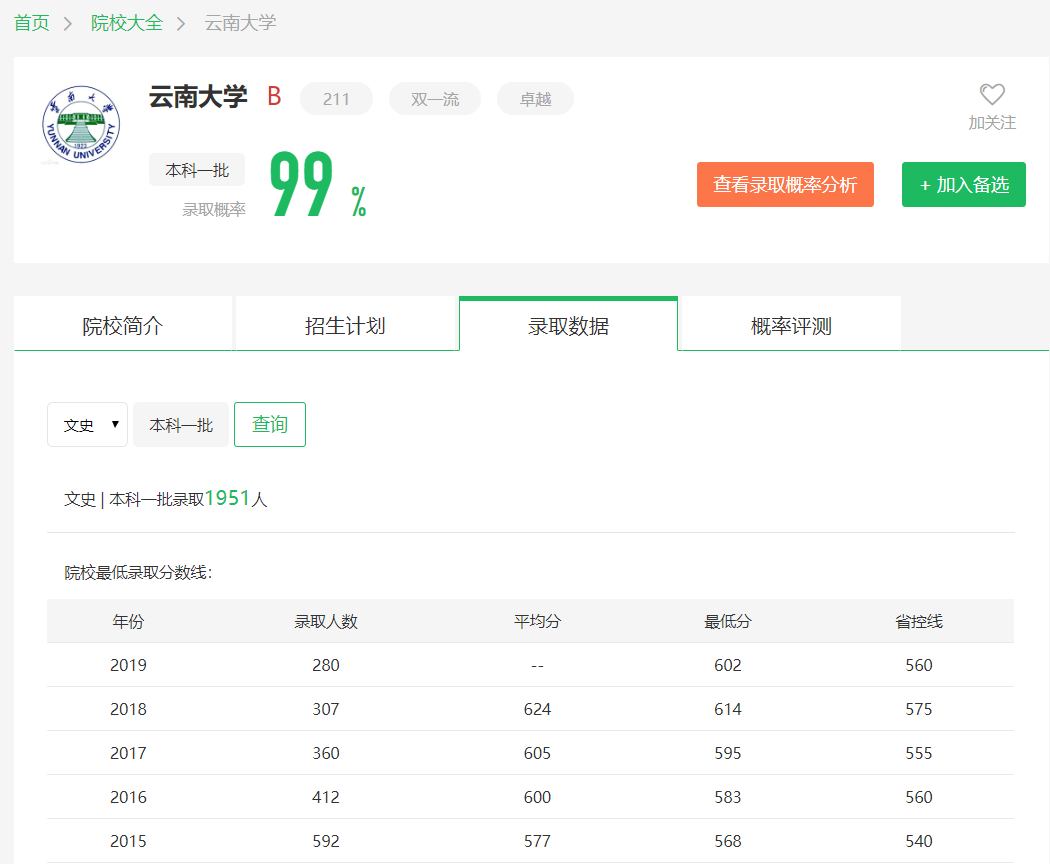Click the 加入备选 green button
This screenshot has height=864, width=1050.
(964, 185)
